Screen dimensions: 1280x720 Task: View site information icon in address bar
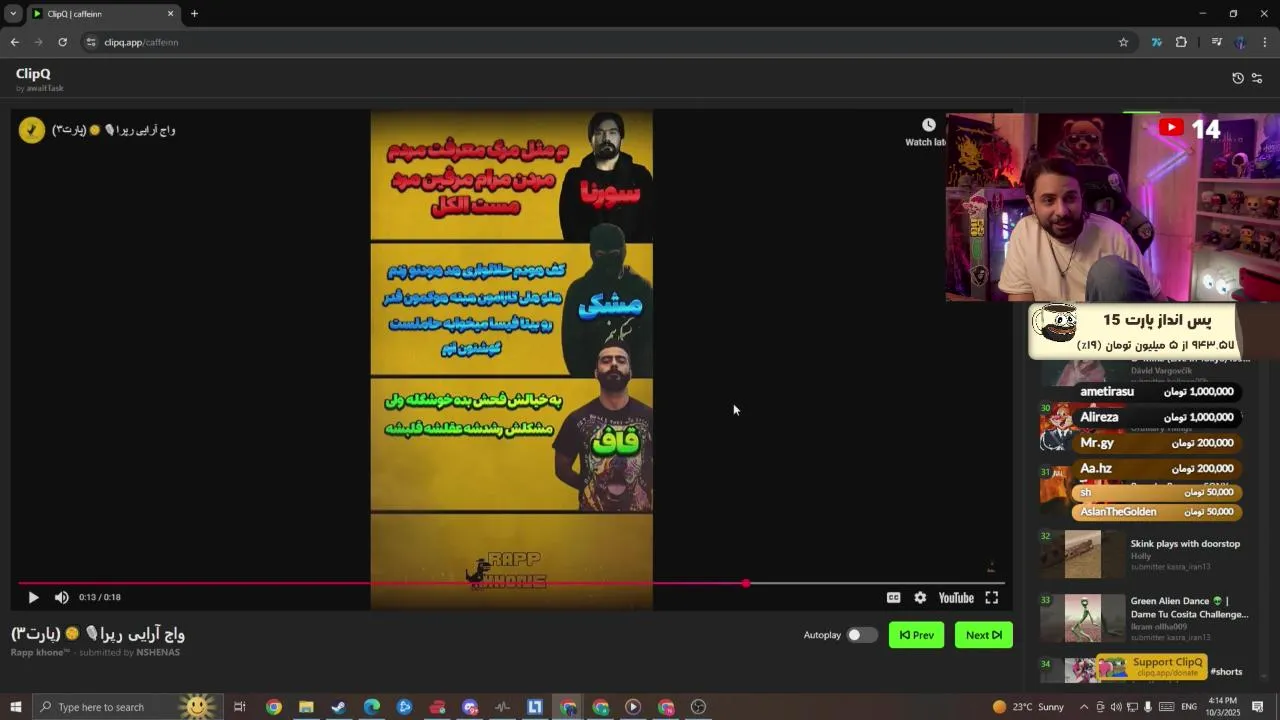click(91, 42)
